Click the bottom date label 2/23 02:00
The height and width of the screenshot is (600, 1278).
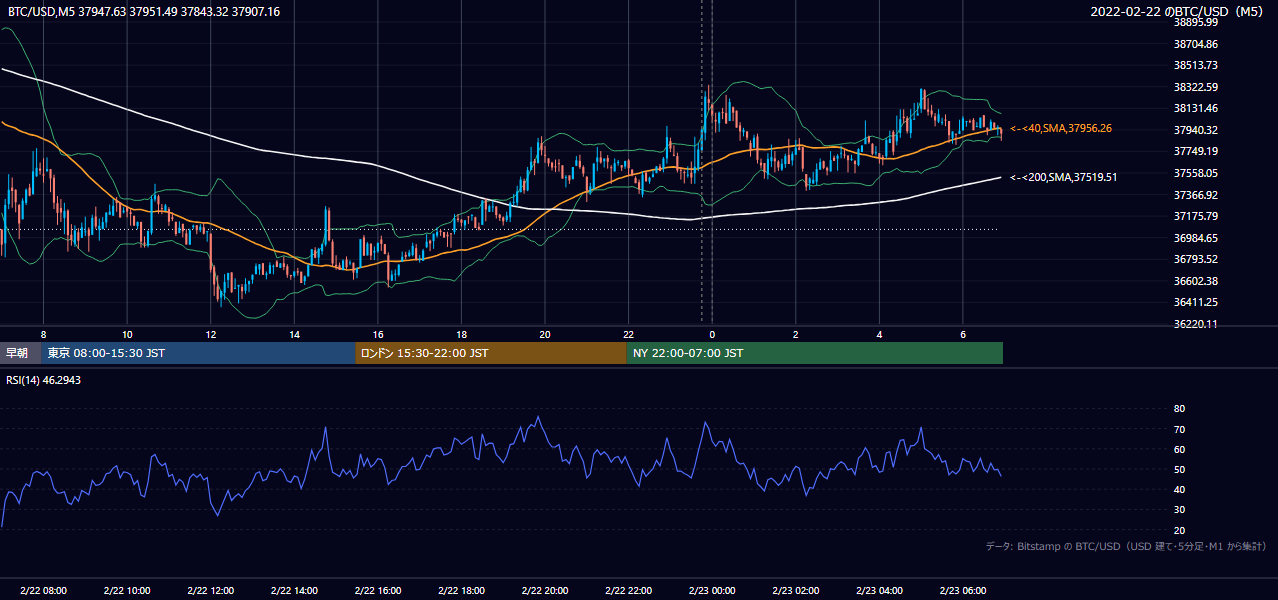coord(796,591)
